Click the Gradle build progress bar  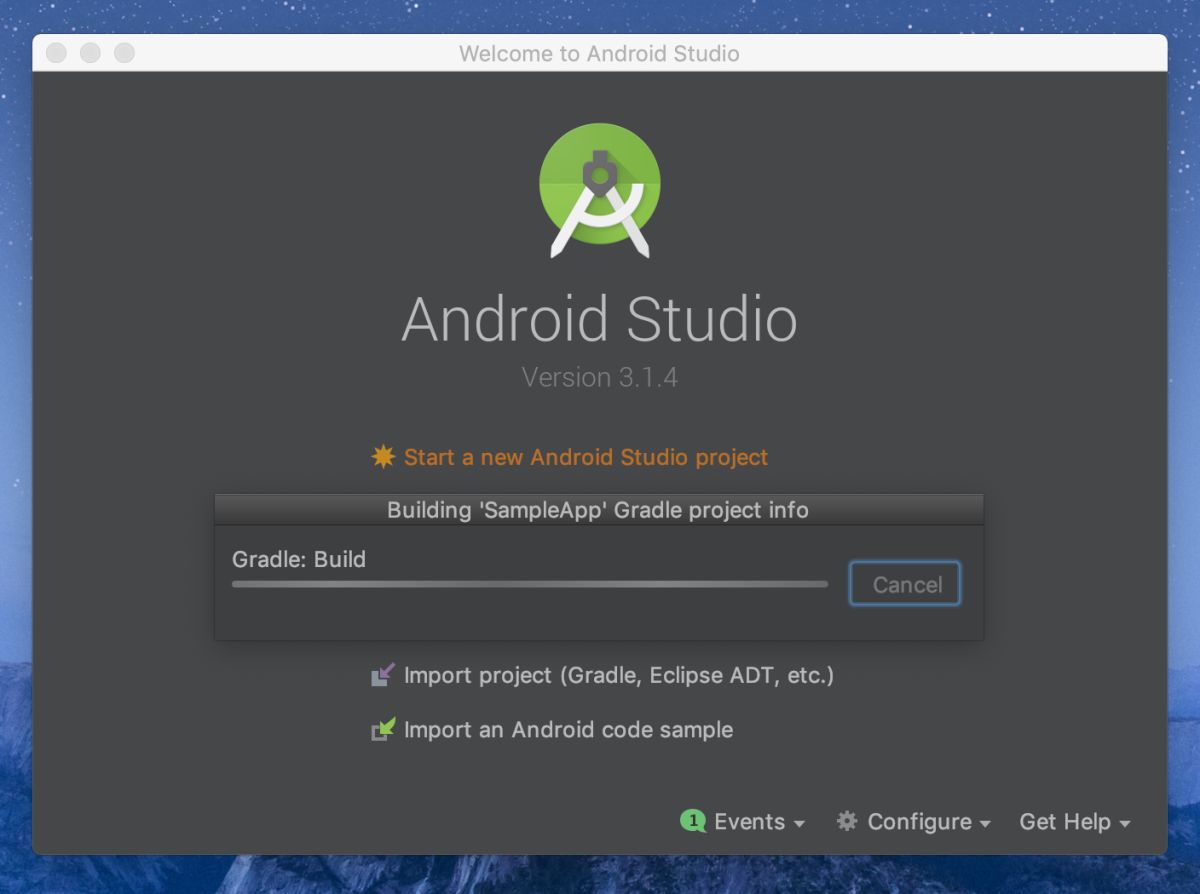pos(530,584)
